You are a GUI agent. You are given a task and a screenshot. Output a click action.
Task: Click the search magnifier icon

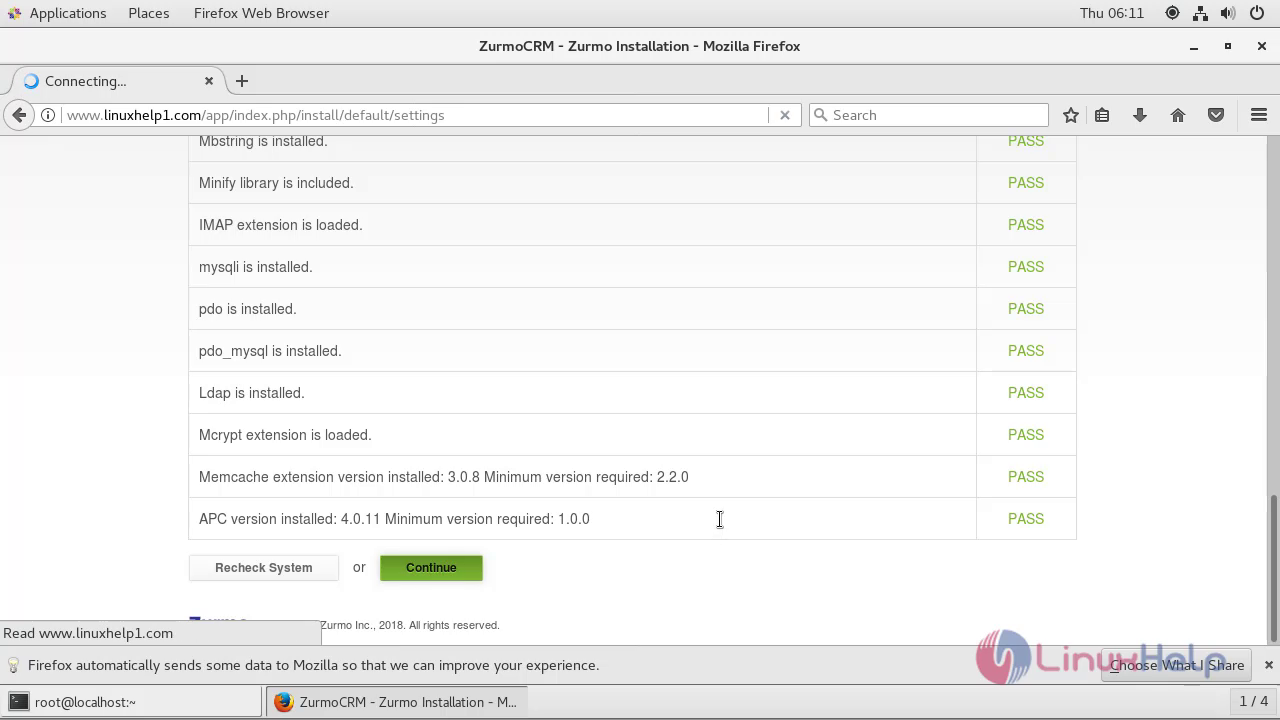tap(821, 115)
